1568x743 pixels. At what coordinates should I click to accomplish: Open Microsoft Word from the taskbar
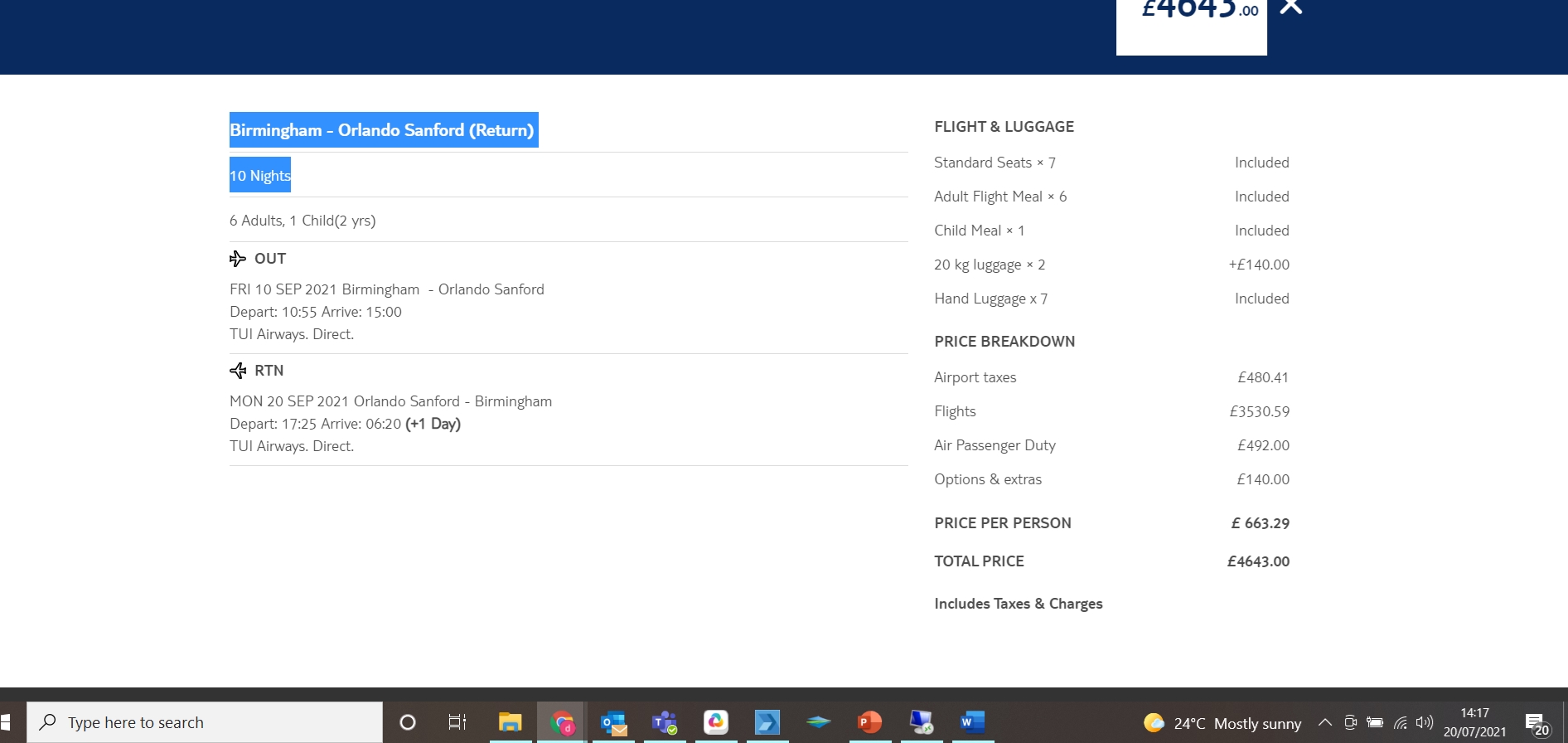point(972,722)
